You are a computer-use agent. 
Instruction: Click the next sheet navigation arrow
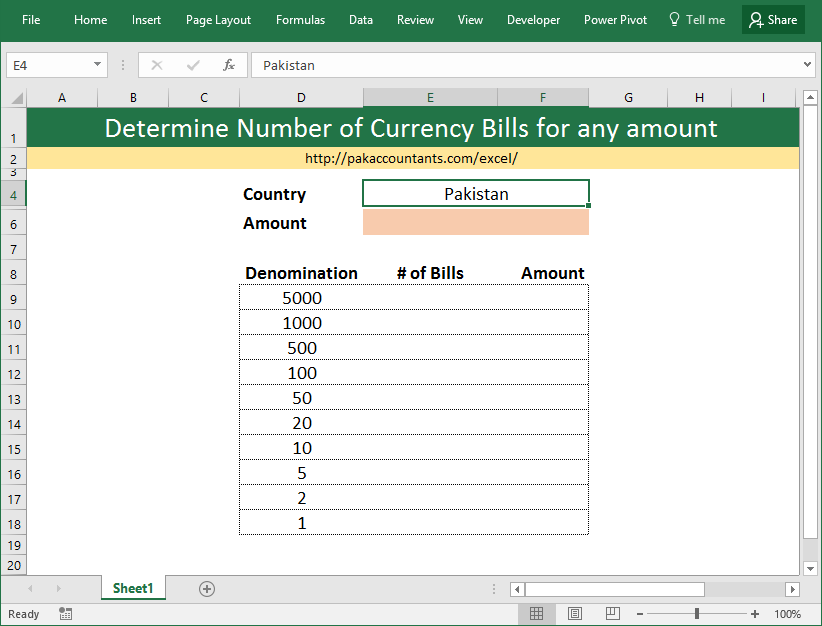[x=58, y=589]
